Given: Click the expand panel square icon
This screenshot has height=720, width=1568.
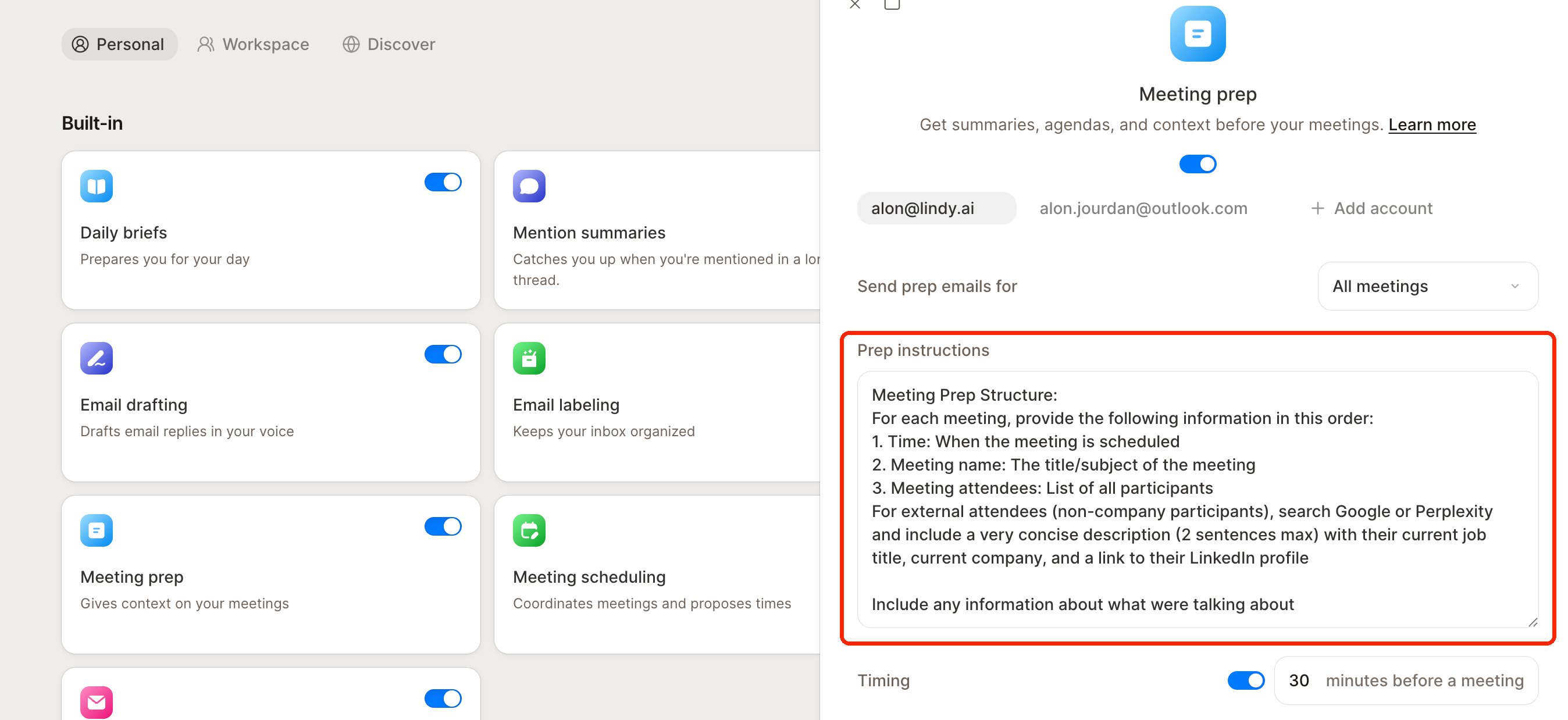Looking at the screenshot, I should tap(892, 4).
